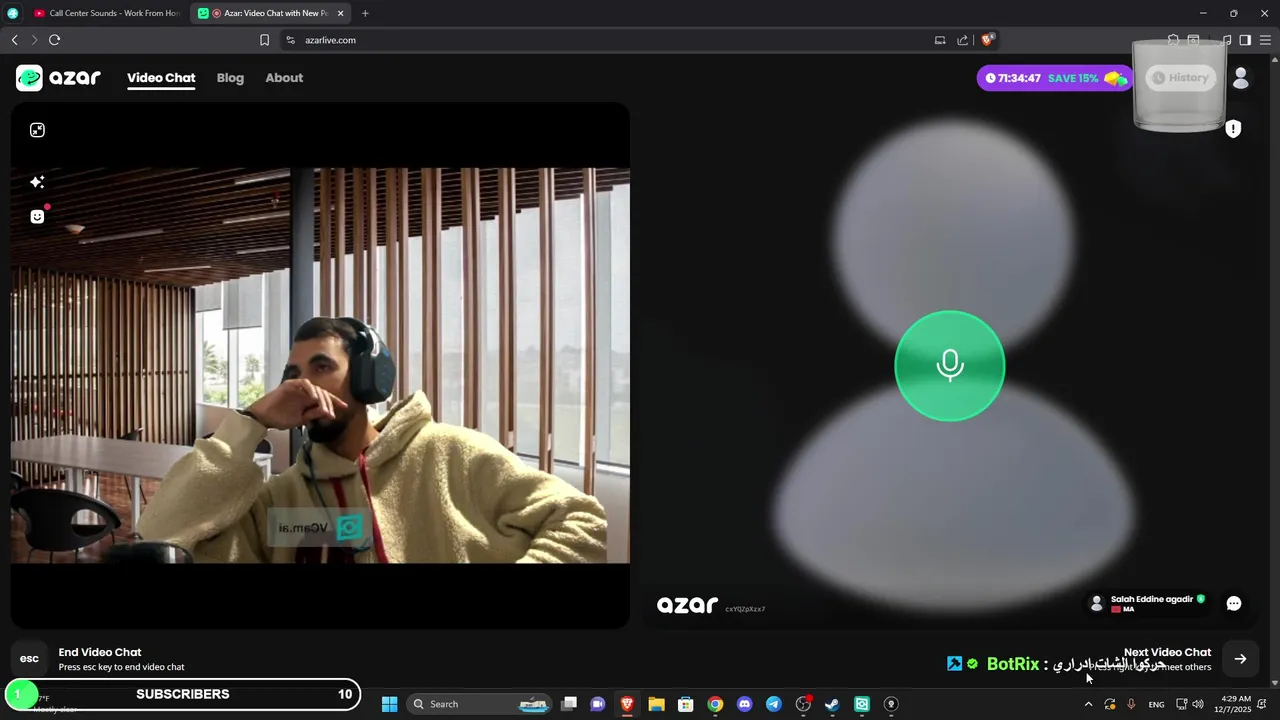This screenshot has height=720, width=1280.
Task: Open the sparkle effects icon
Action: click(x=37, y=182)
